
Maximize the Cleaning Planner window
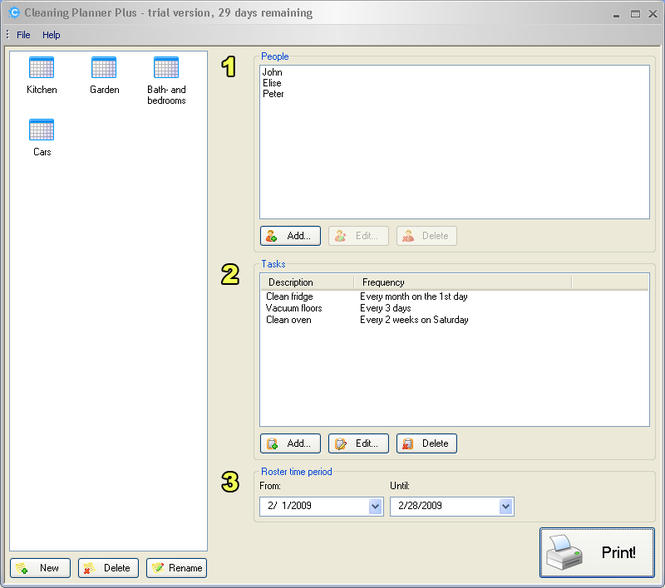(635, 14)
